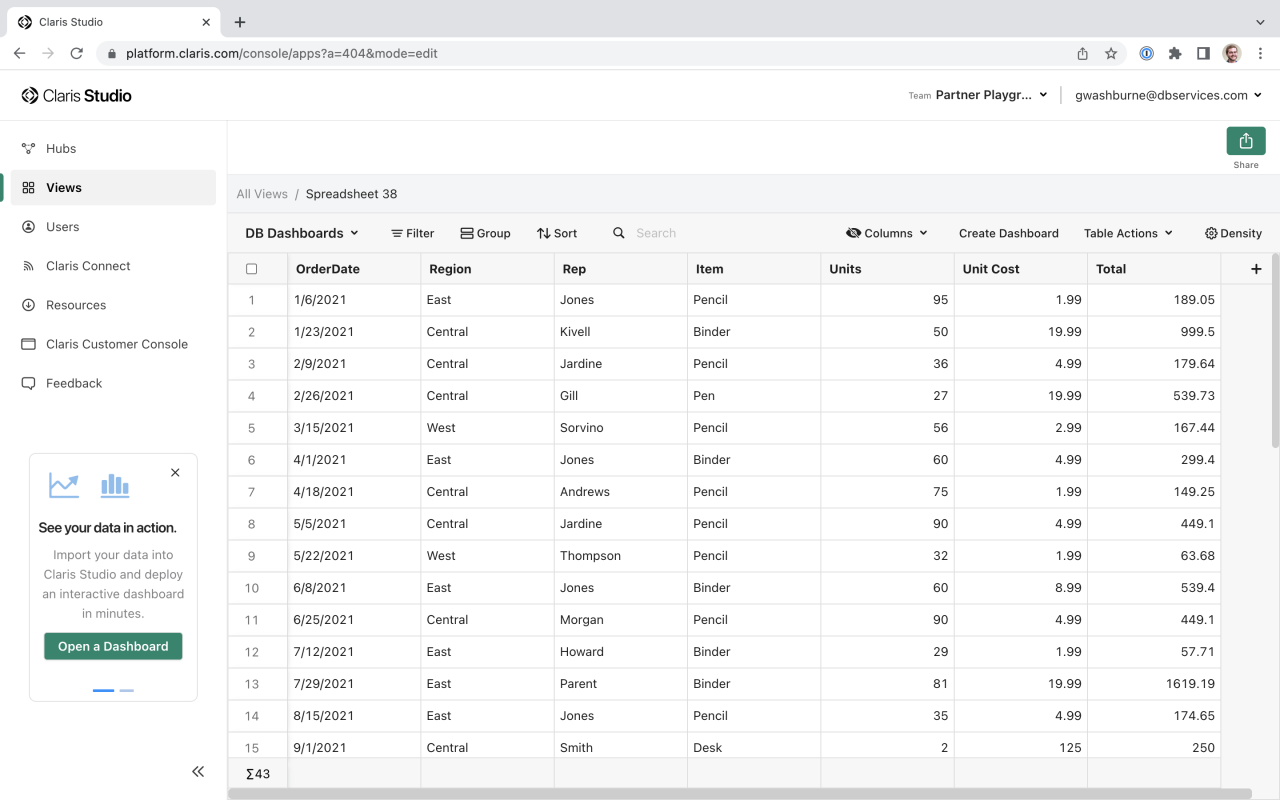Image resolution: width=1280 pixels, height=800 pixels.
Task: Toggle the browser side panel icon
Action: click(1203, 54)
